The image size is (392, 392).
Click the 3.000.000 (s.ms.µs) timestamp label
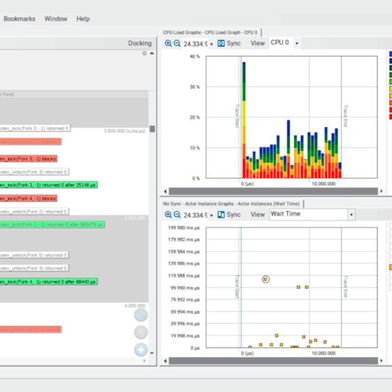(125, 131)
